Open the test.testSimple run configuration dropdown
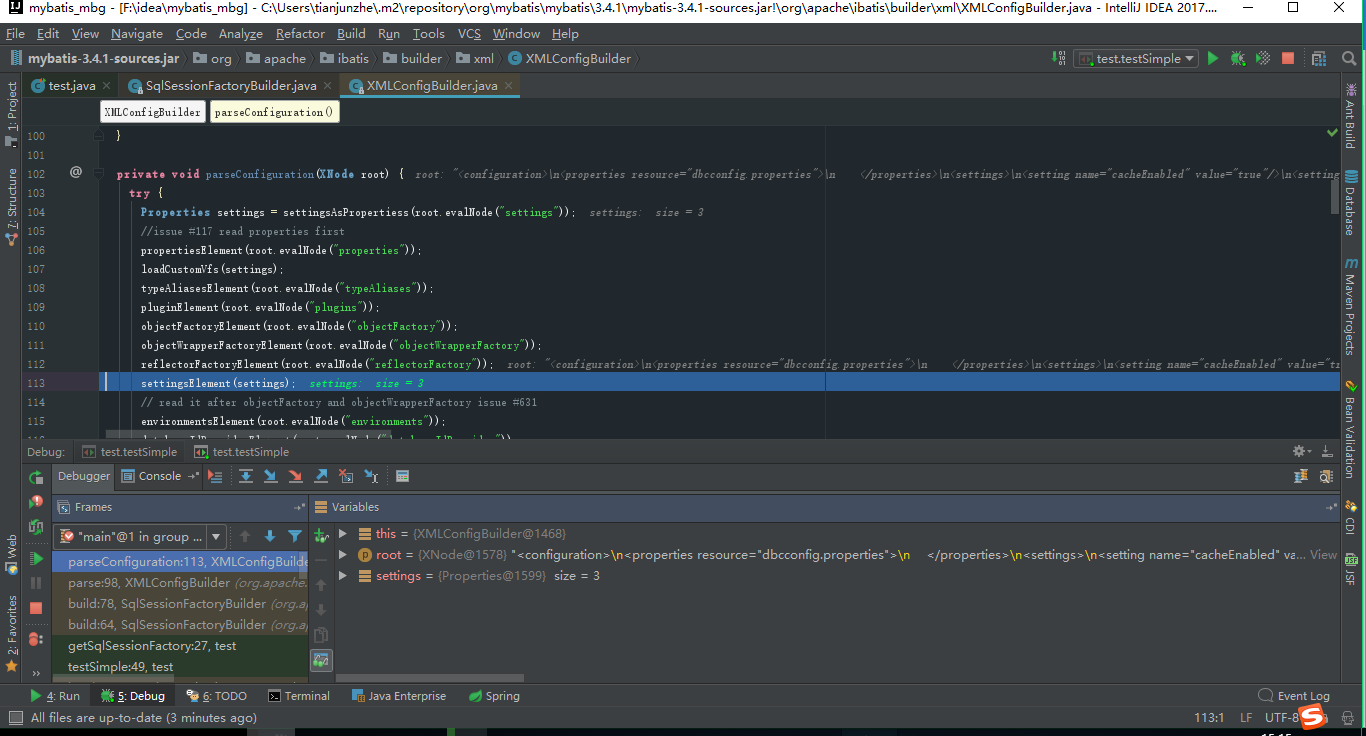 [1135, 58]
